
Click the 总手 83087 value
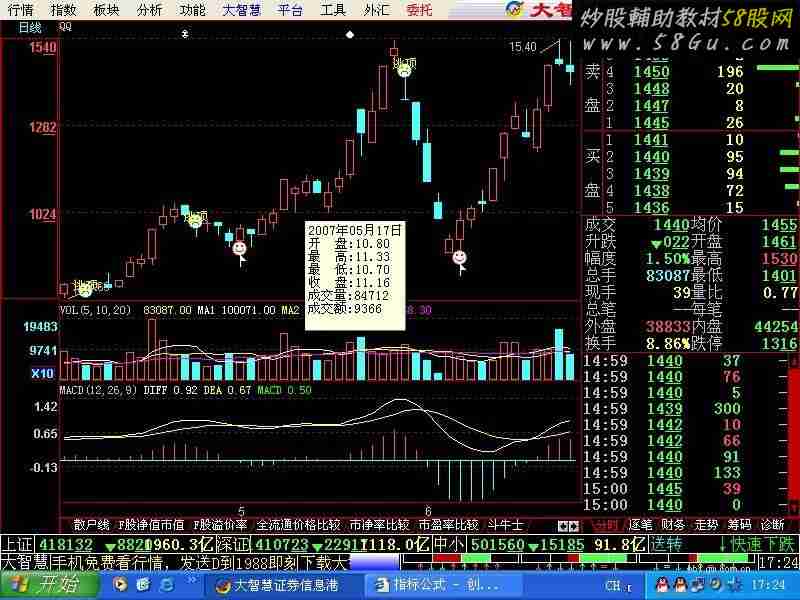667,276
